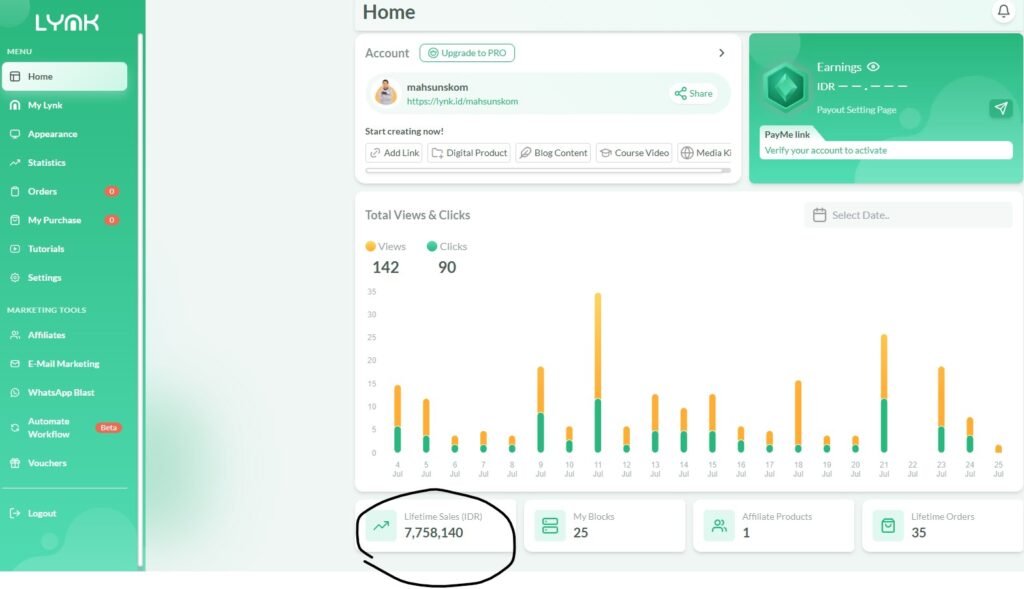This screenshot has width=1024, height=589.
Task: Click Upgrade to PRO button
Action: tap(467, 53)
